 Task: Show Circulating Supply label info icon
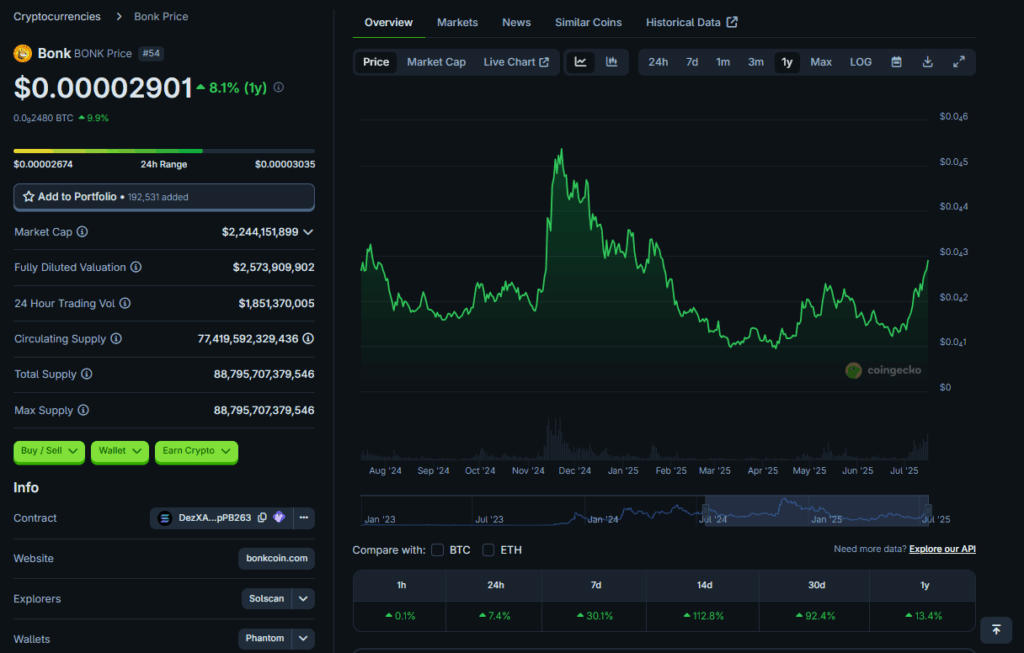point(116,338)
